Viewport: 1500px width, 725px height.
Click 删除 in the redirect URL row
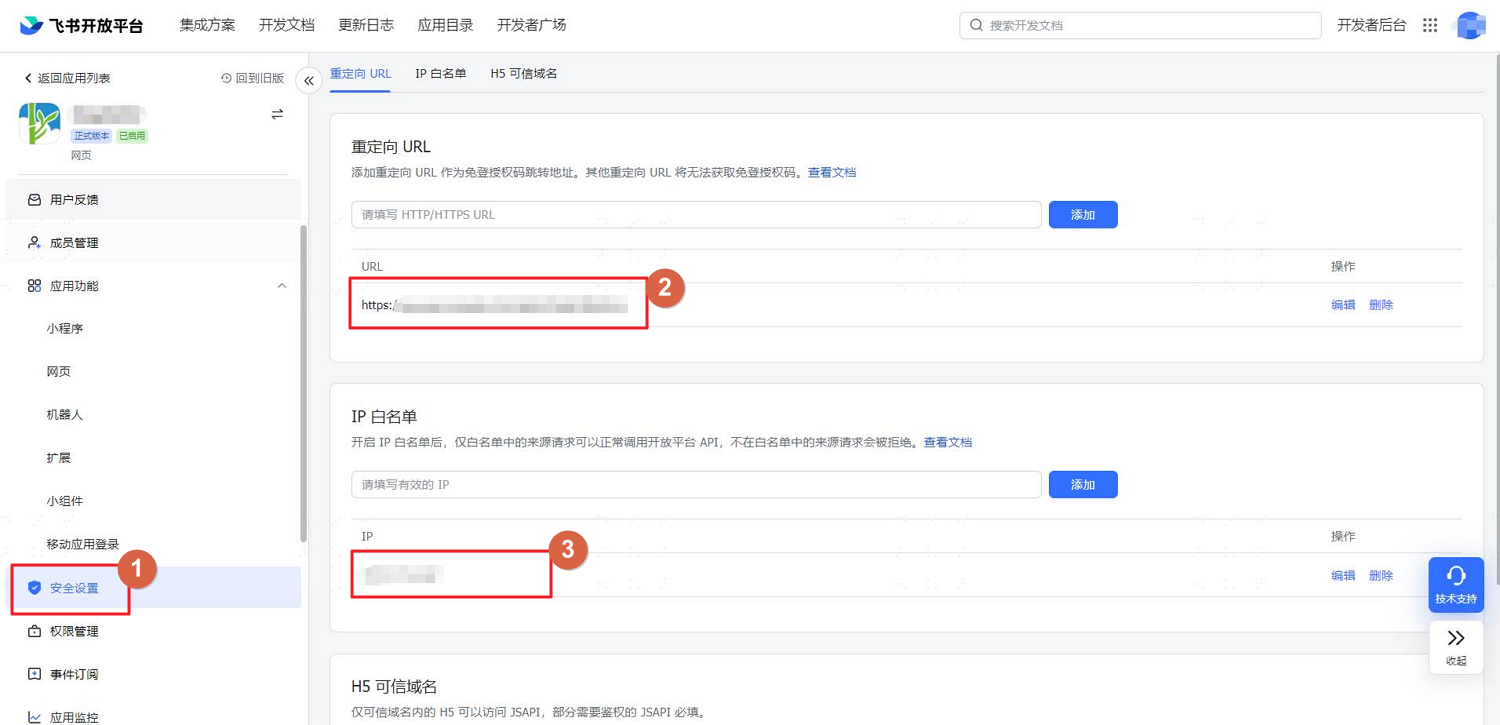pyautogui.click(x=1381, y=305)
